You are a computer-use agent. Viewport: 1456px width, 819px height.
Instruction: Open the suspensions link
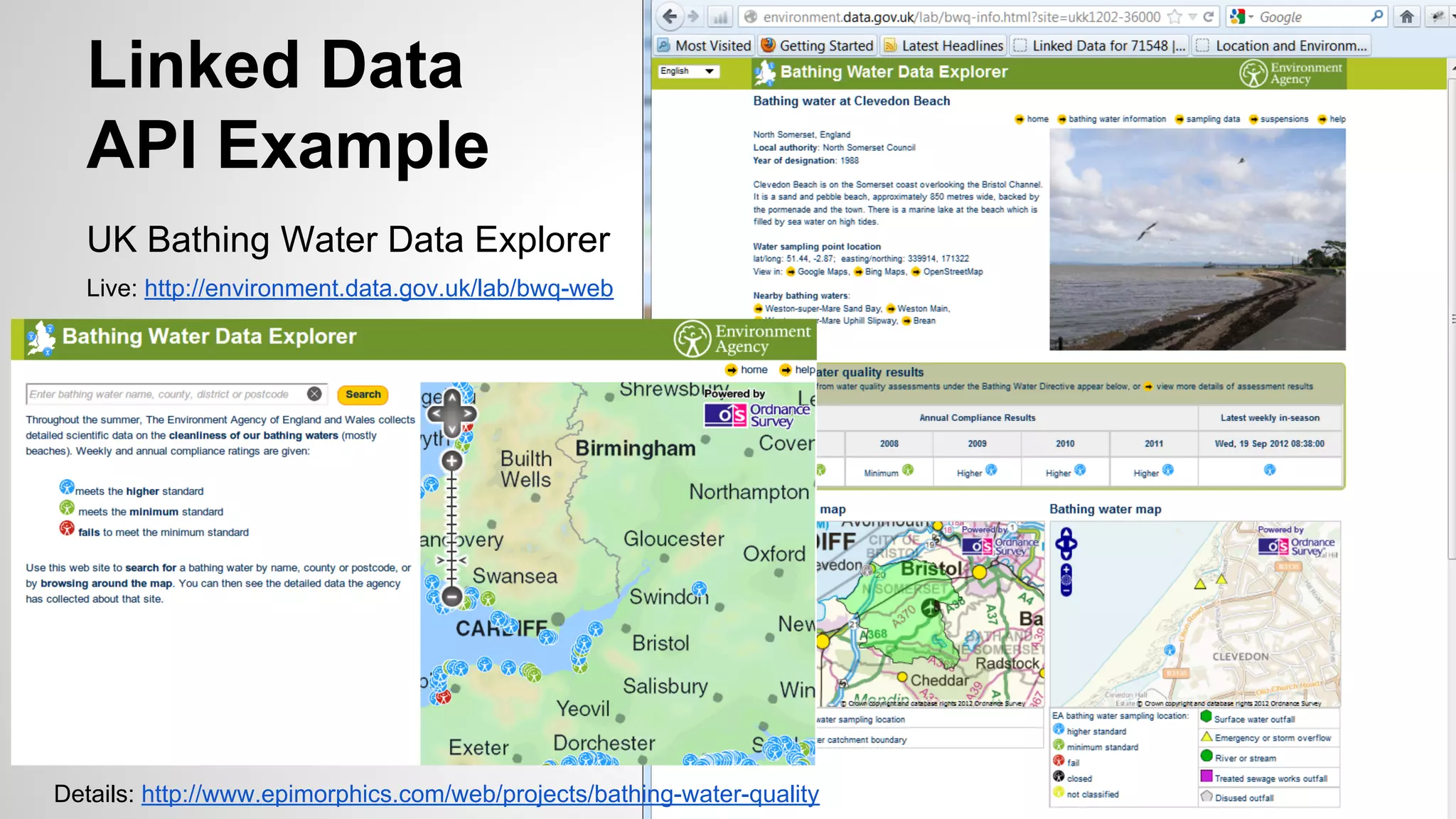click(1278, 119)
